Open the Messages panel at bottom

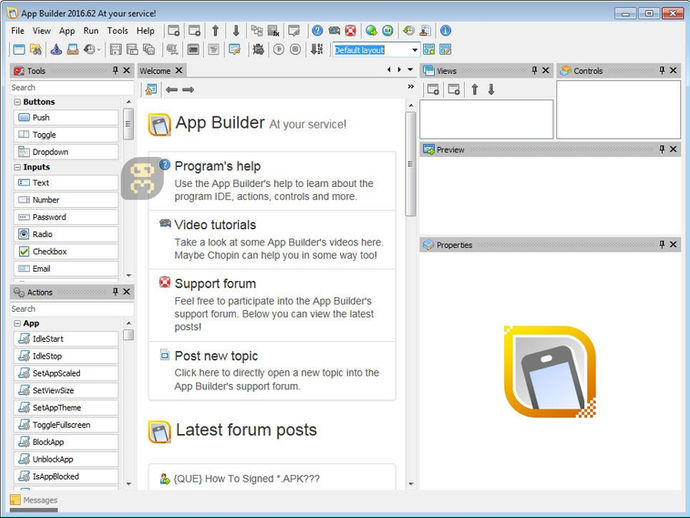tap(34, 500)
